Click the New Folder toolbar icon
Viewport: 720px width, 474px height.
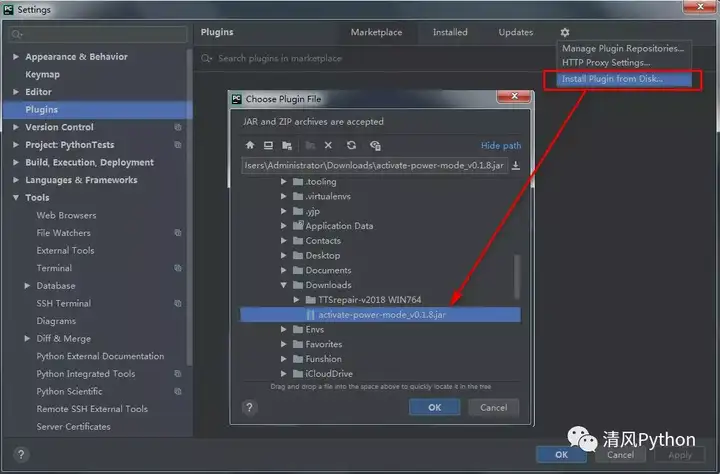pyautogui.click(x=310, y=145)
